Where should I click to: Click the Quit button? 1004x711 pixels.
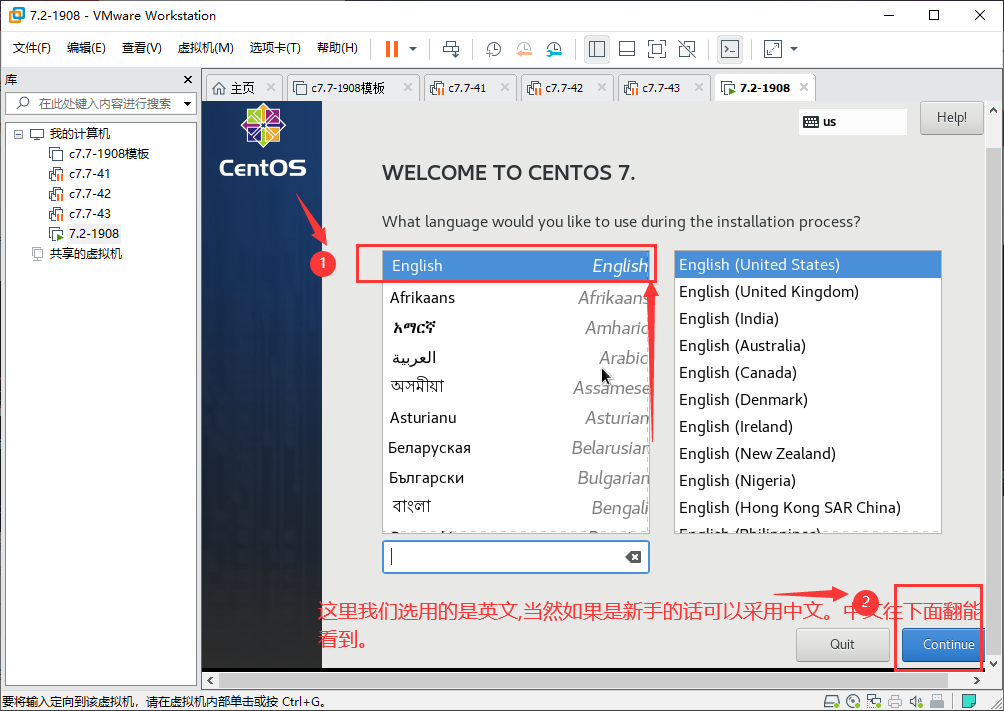(x=843, y=644)
